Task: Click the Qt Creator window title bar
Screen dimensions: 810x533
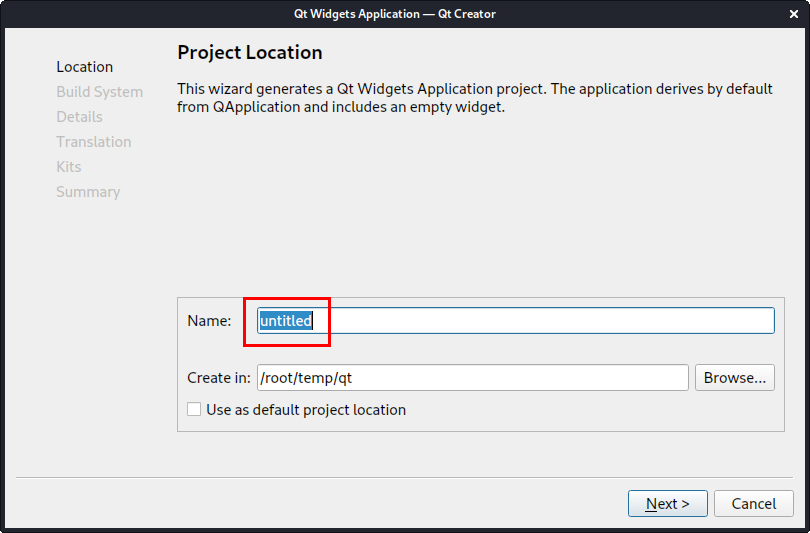Action: (405, 14)
